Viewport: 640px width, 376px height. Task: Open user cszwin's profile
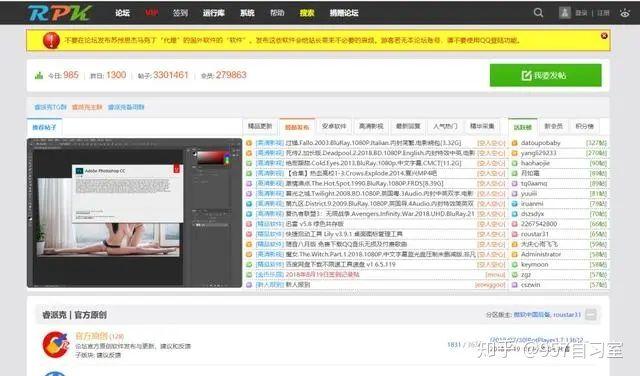530,285
